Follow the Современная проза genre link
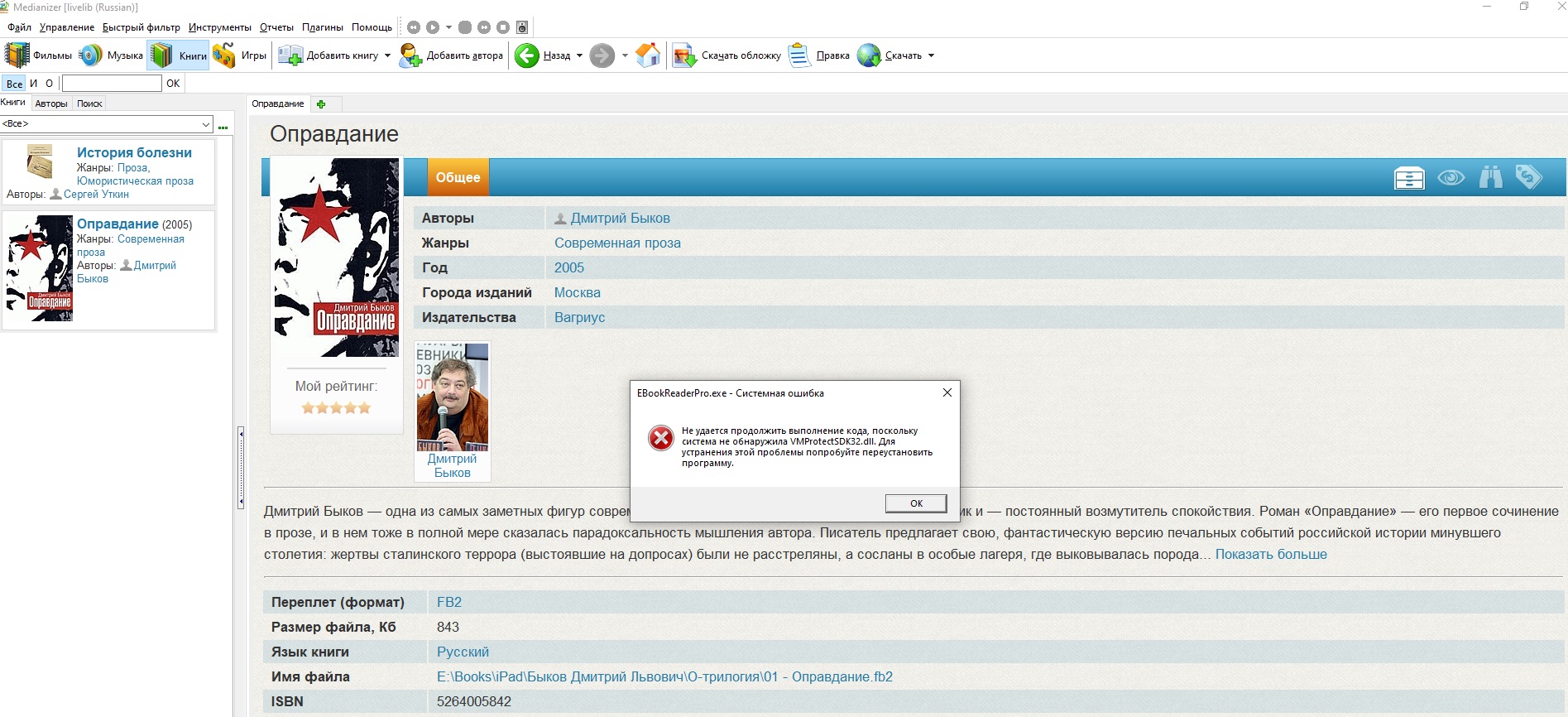The image size is (1568, 717). (x=617, y=243)
